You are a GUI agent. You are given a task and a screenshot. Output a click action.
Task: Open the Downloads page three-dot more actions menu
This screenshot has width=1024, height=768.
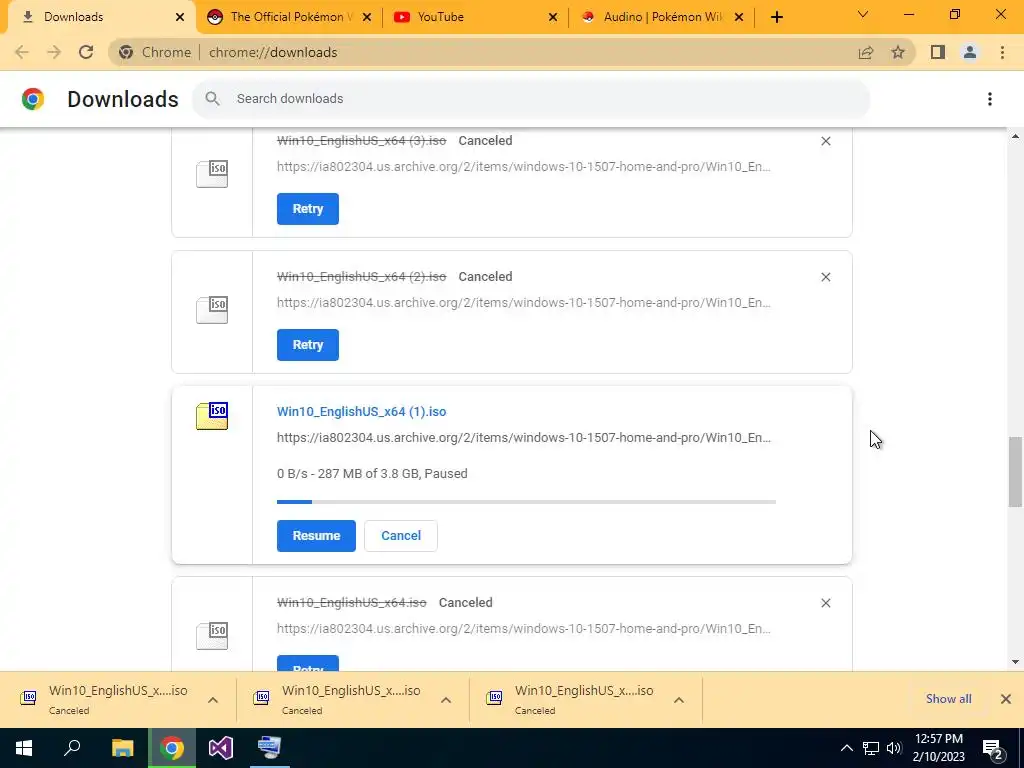(990, 99)
